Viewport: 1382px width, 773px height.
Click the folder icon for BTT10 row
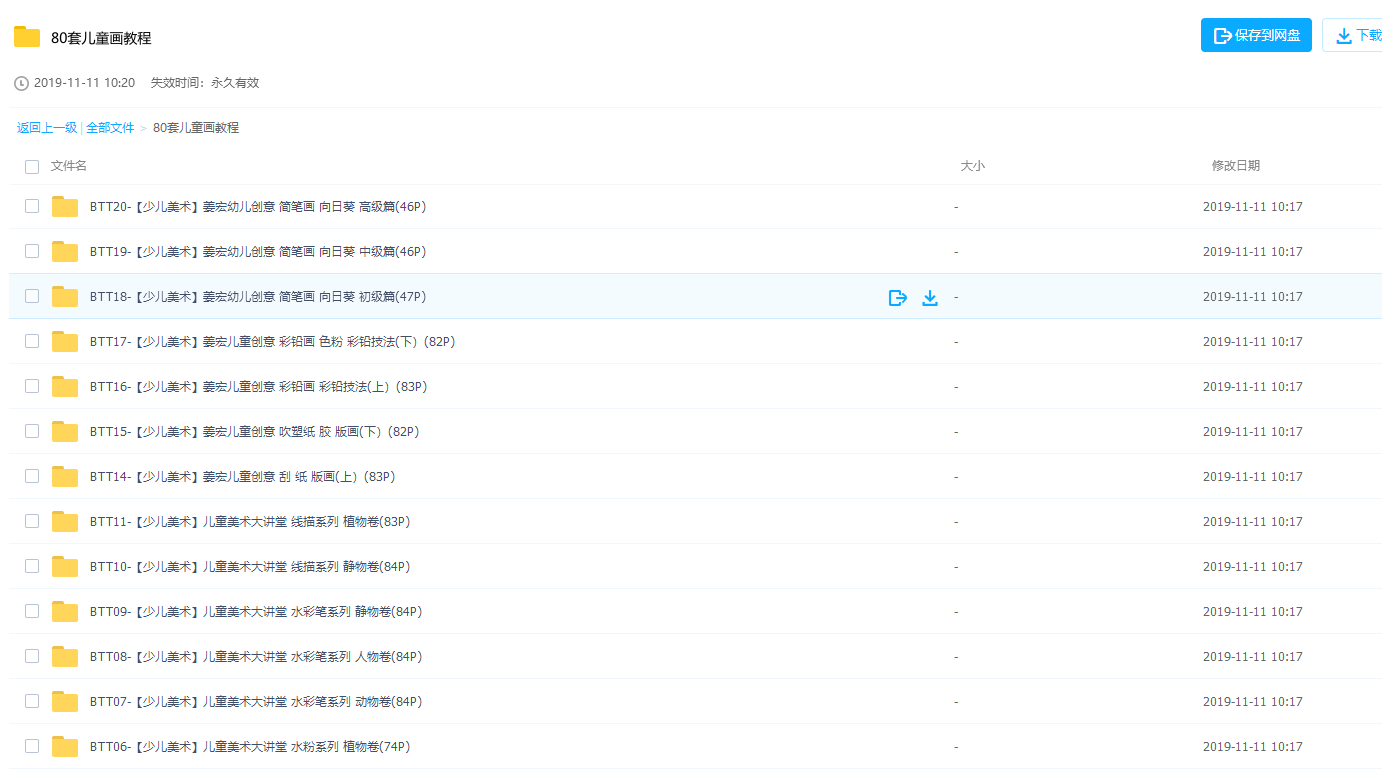(x=65, y=567)
